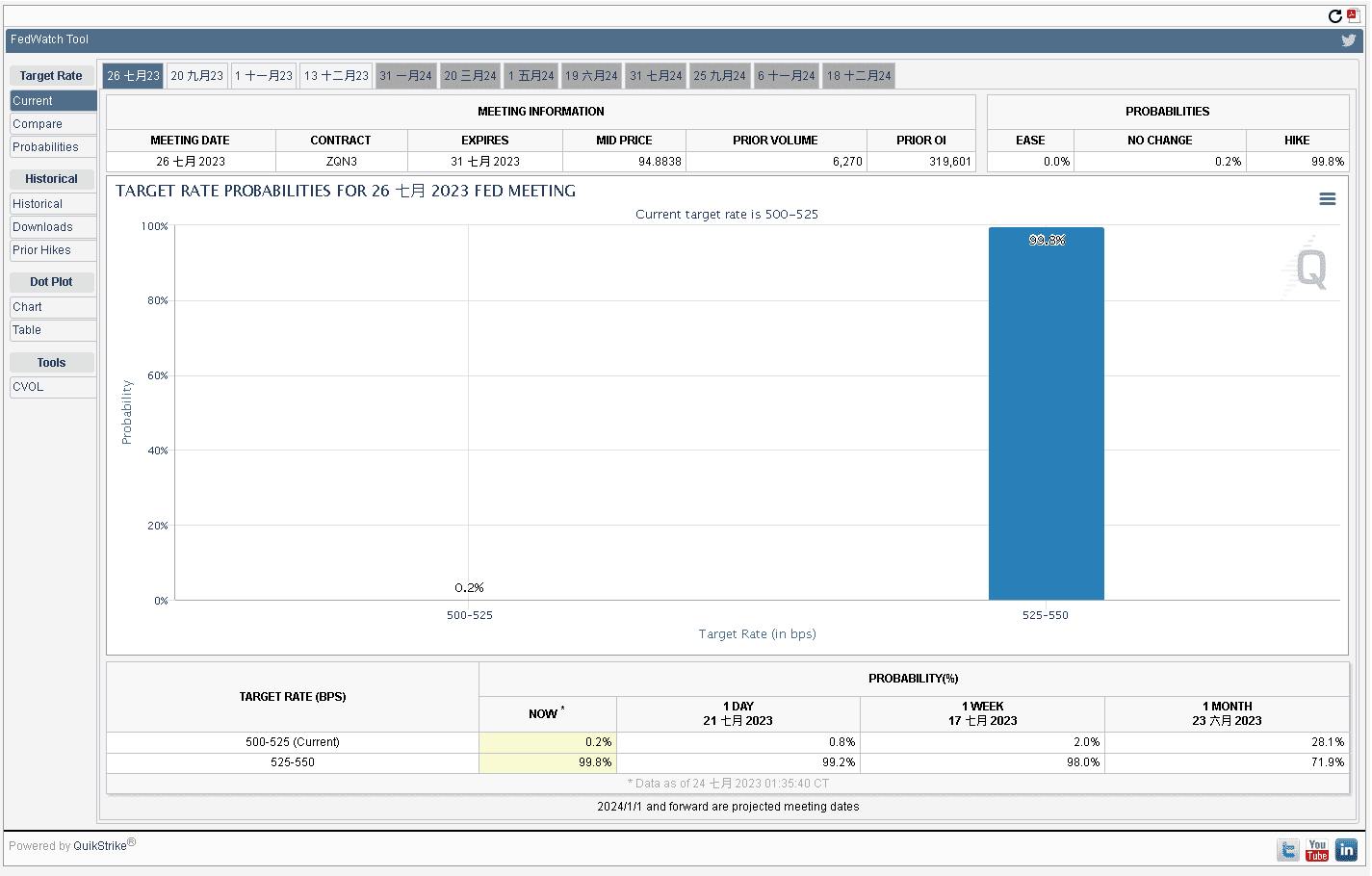Click the 'Current target rate is 500–525' subtitle

[x=727, y=215]
